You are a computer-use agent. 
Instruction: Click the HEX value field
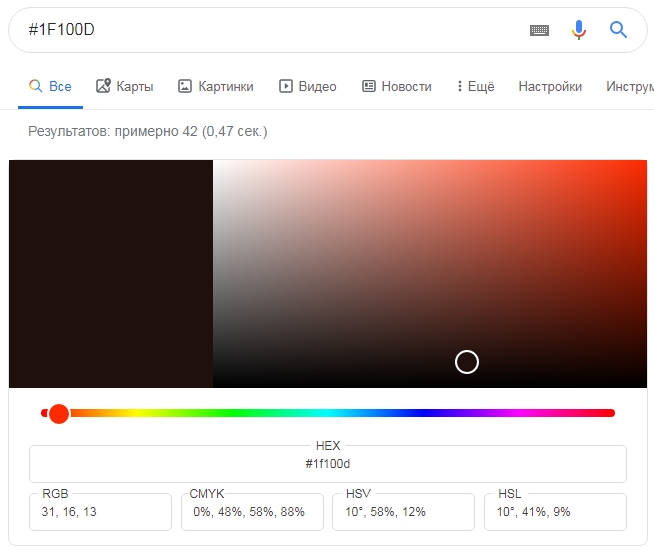328,464
